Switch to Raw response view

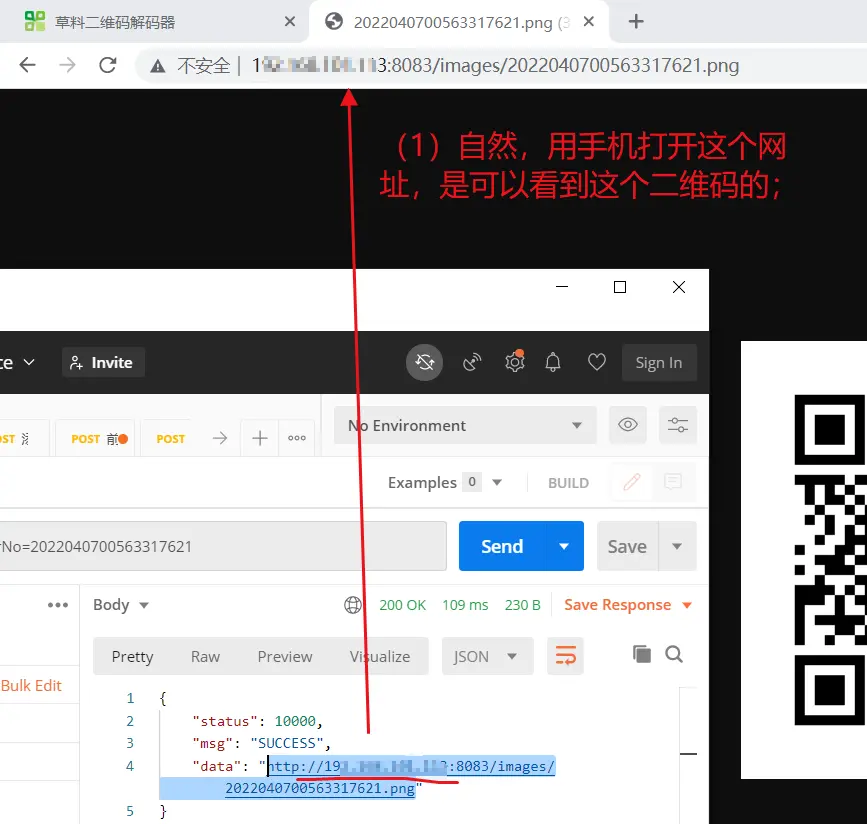coord(205,656)
